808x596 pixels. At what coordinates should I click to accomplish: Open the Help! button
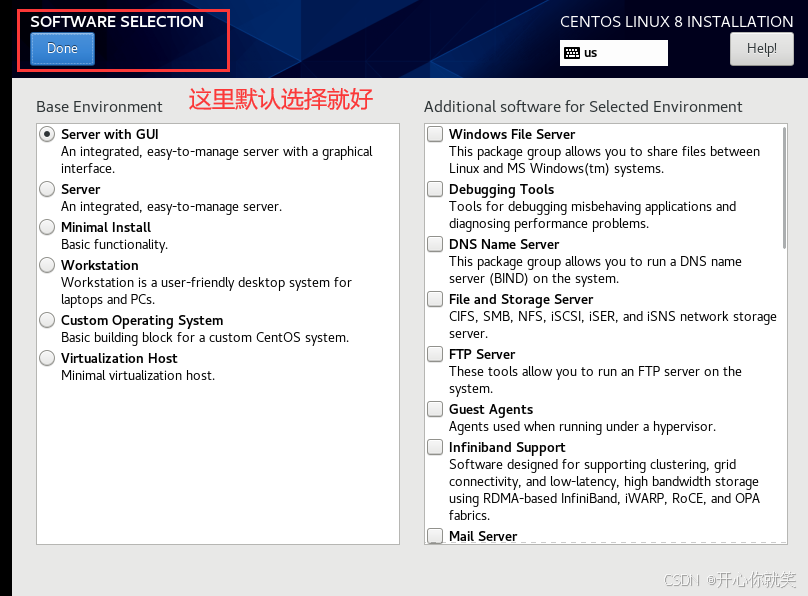[x=762, y=49]
